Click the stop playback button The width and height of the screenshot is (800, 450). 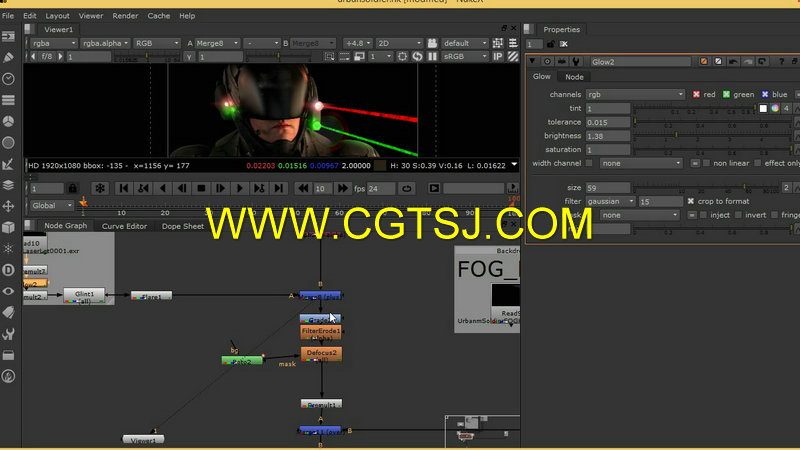[x=201, y=188]
